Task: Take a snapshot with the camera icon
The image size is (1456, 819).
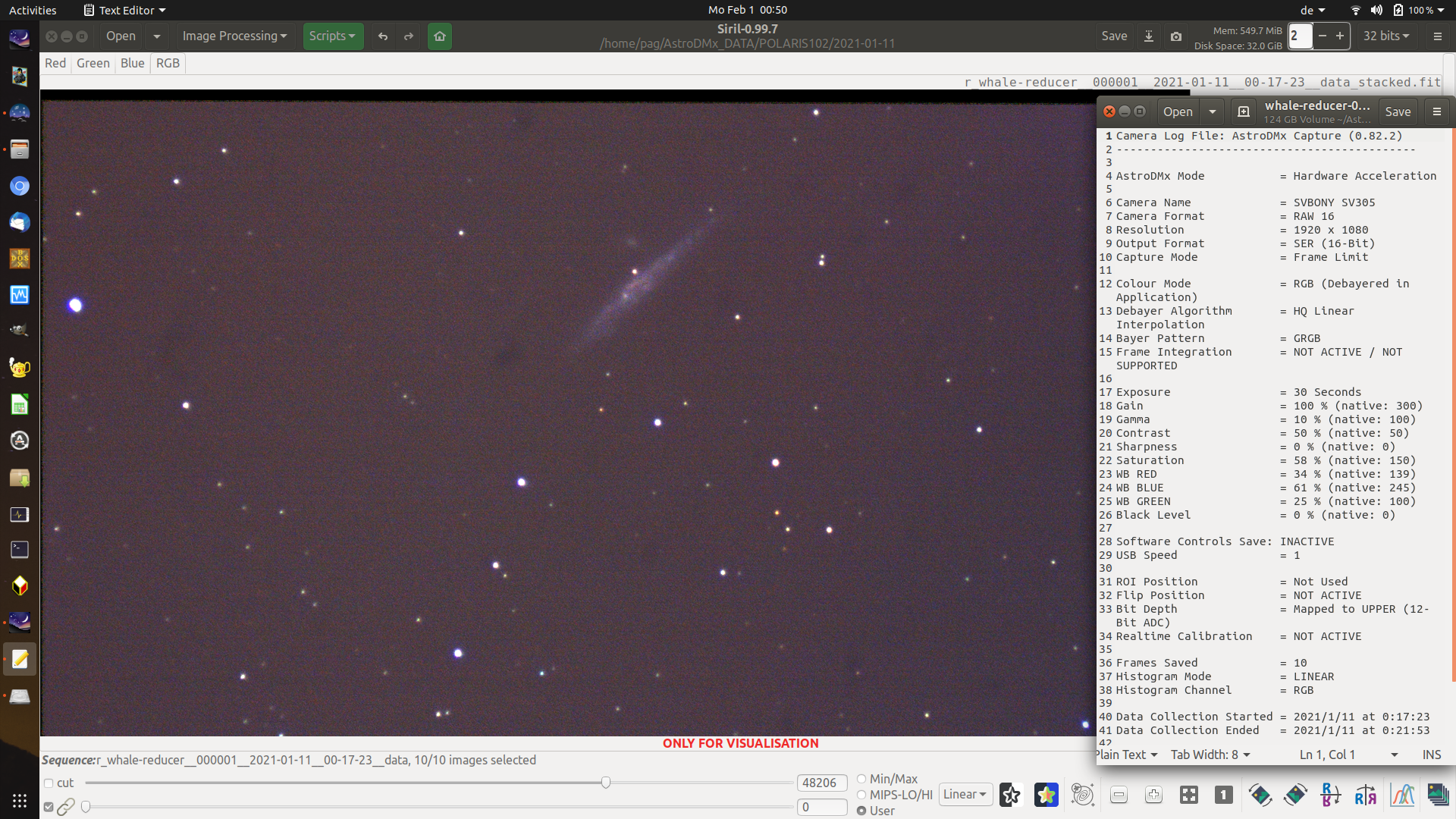Action: coord(1176,36)
